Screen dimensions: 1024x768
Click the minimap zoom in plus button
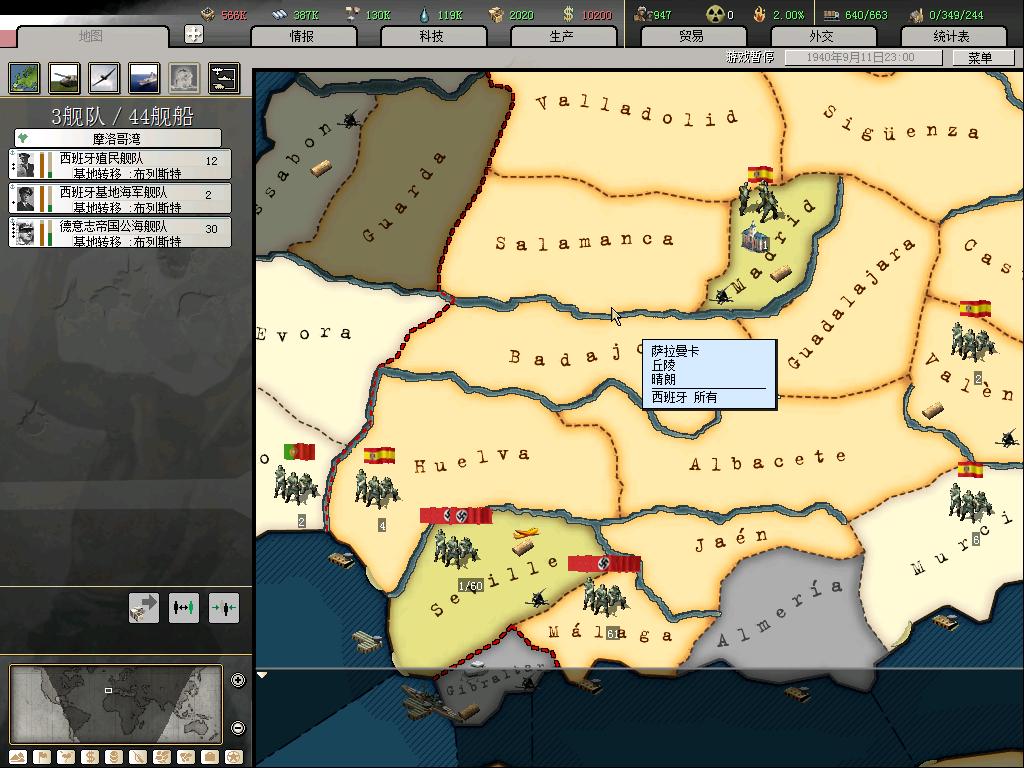(x=238, y=681)
